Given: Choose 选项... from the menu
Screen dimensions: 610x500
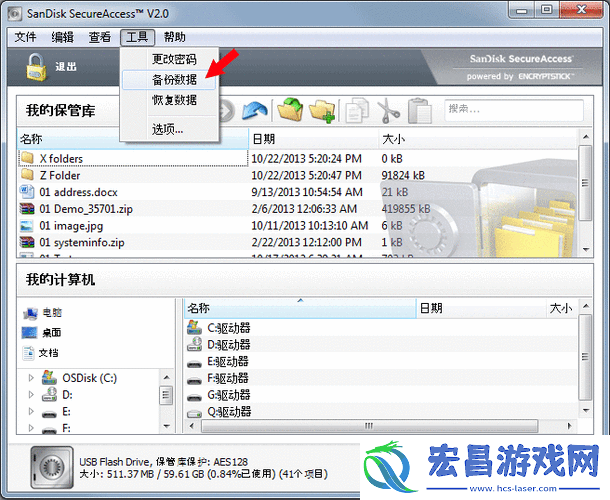Looking at the screenshot, I should (169, 129).
